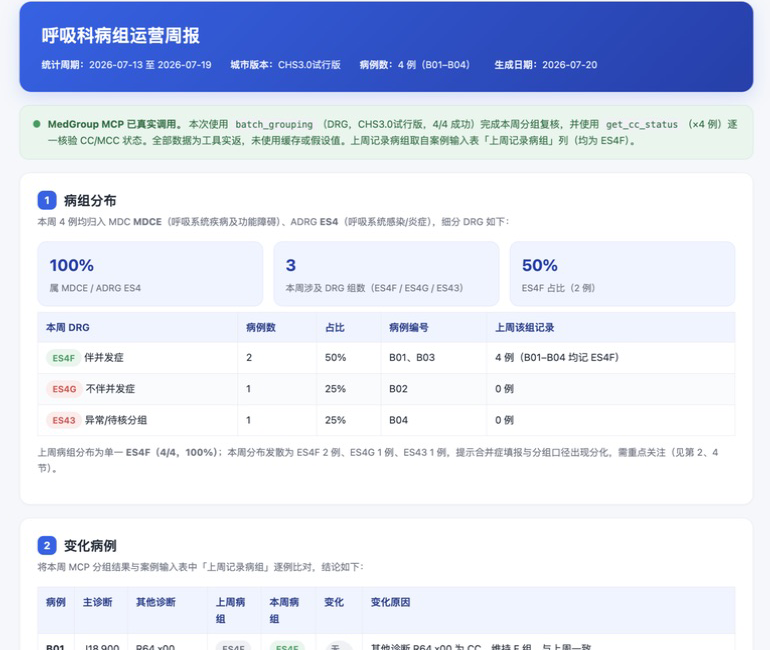
Task: Click the 统计周期 2026-07-13 至 2026-07-19 text
Action: point(126,65)
